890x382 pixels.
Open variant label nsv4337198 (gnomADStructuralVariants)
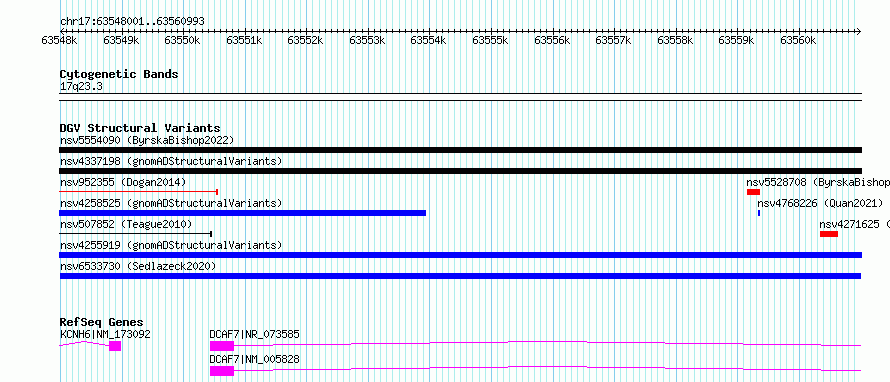tap(171, 161)
